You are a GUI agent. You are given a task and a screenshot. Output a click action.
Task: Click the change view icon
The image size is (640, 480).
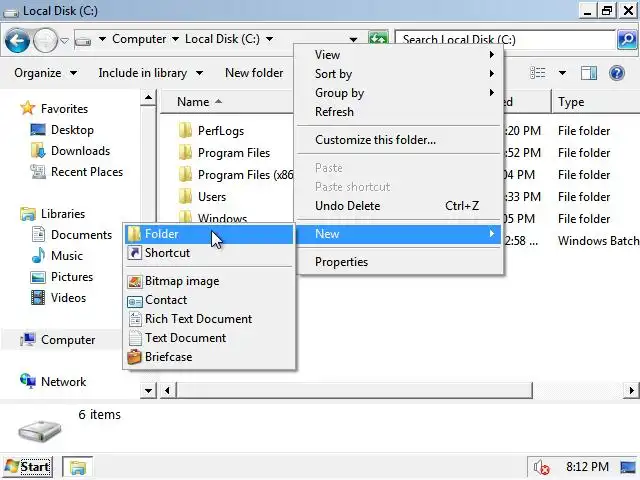(x=538, y=73)
